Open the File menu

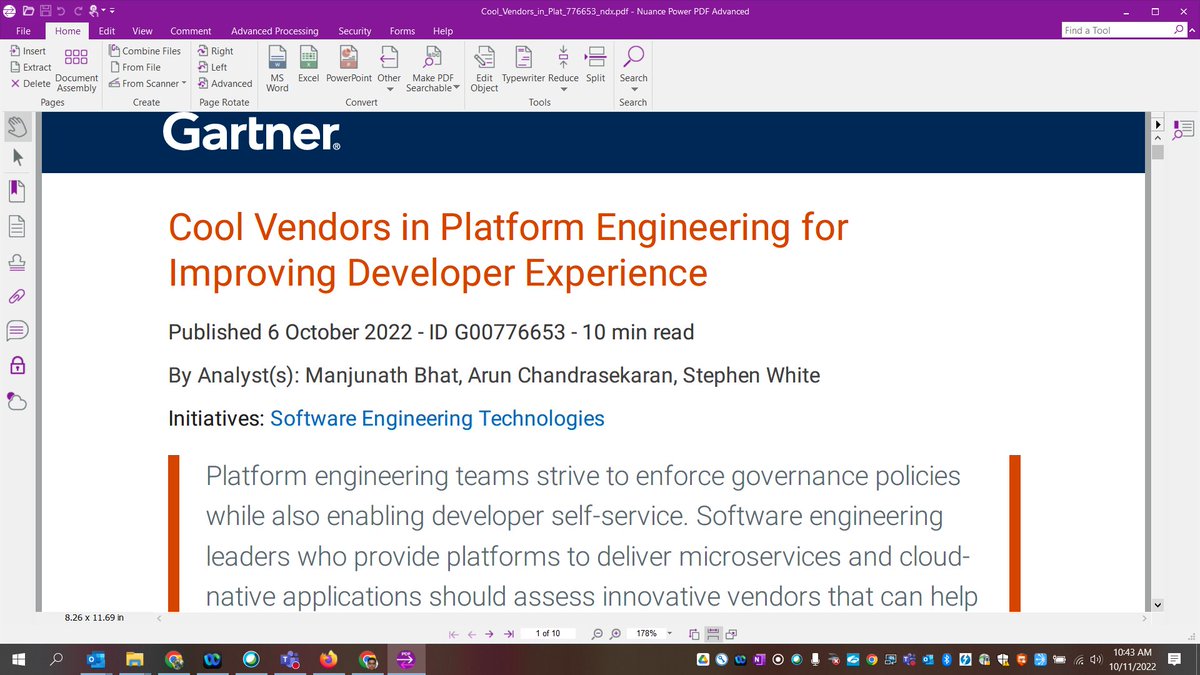(23, 31)
